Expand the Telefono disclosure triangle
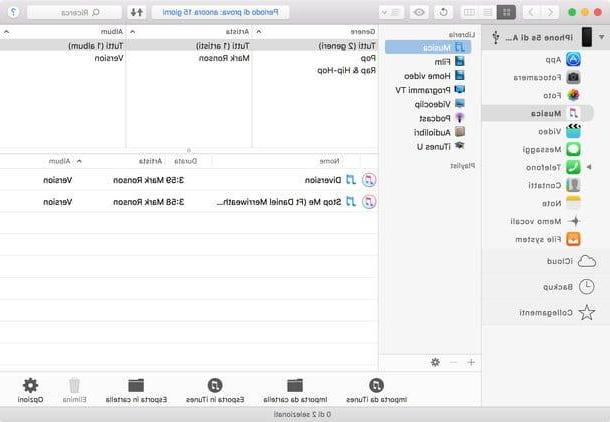The width and height of the screenshot is (610, 422). coord(589,167)
